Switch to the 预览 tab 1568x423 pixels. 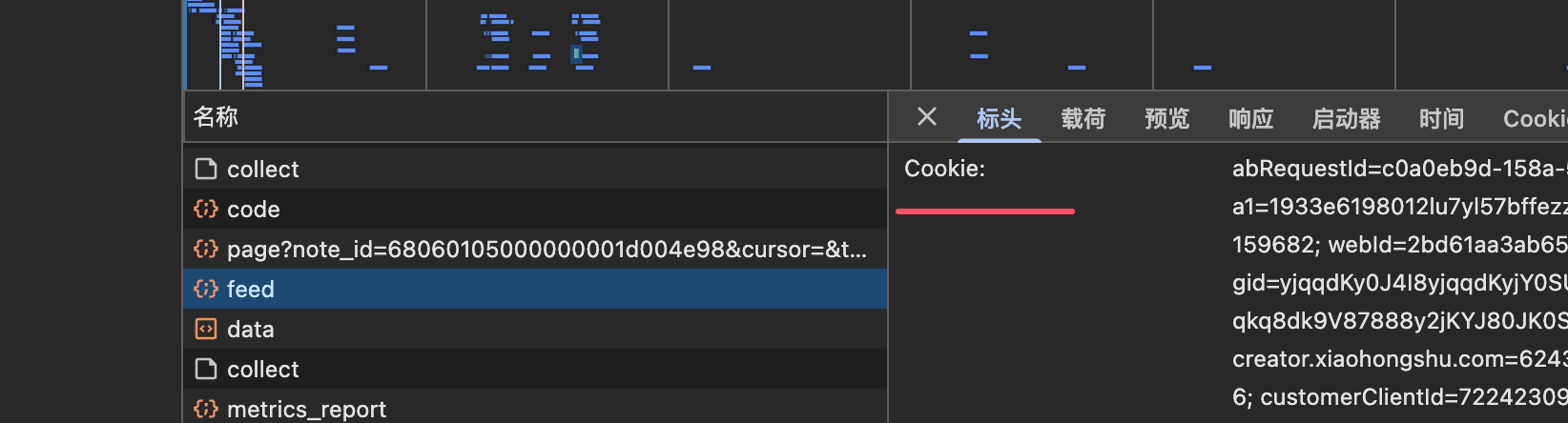1166,119
